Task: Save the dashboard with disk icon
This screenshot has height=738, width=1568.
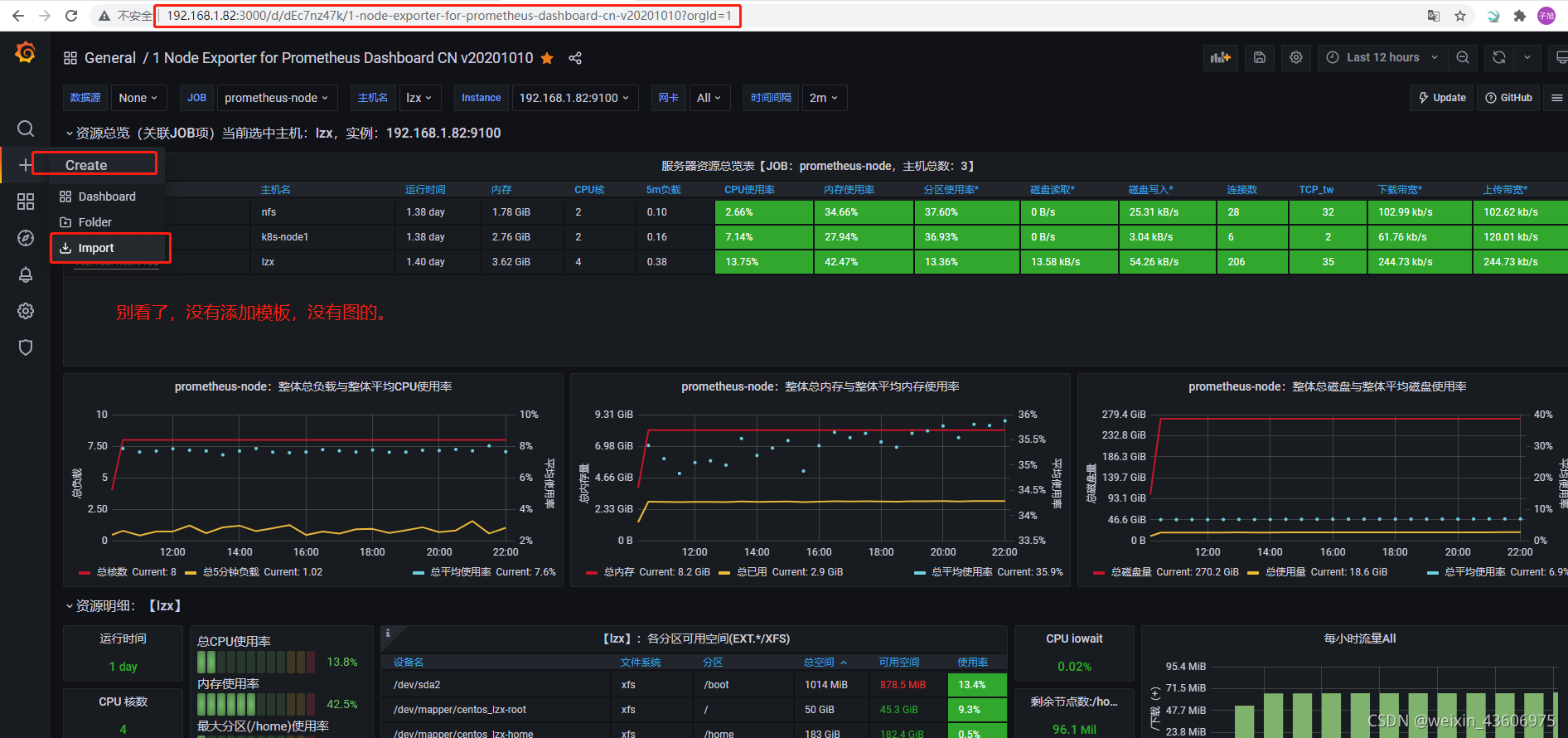Action: point(1260,57)
